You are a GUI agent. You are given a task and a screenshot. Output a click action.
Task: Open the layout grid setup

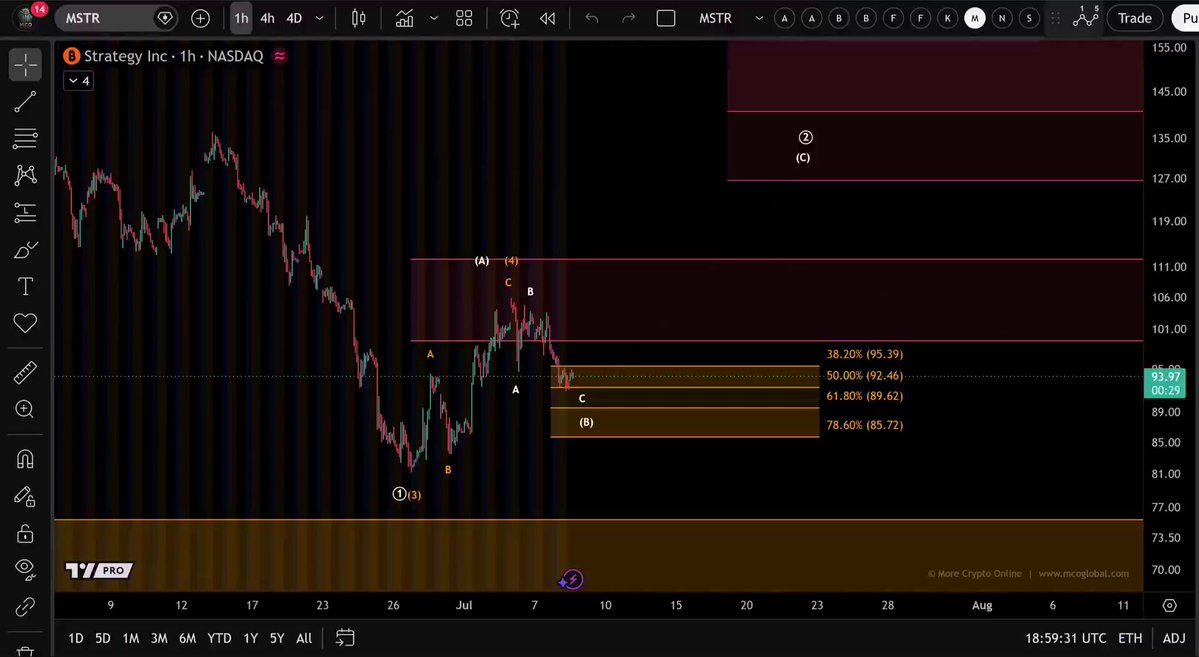click(464, 18)
